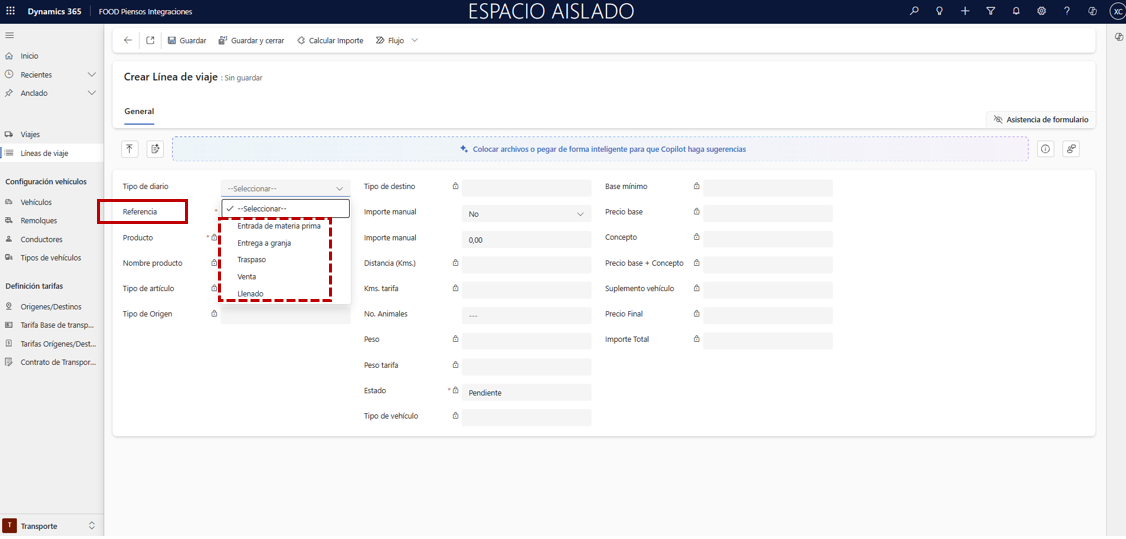Open Vehículos in the sidebar

36,202
